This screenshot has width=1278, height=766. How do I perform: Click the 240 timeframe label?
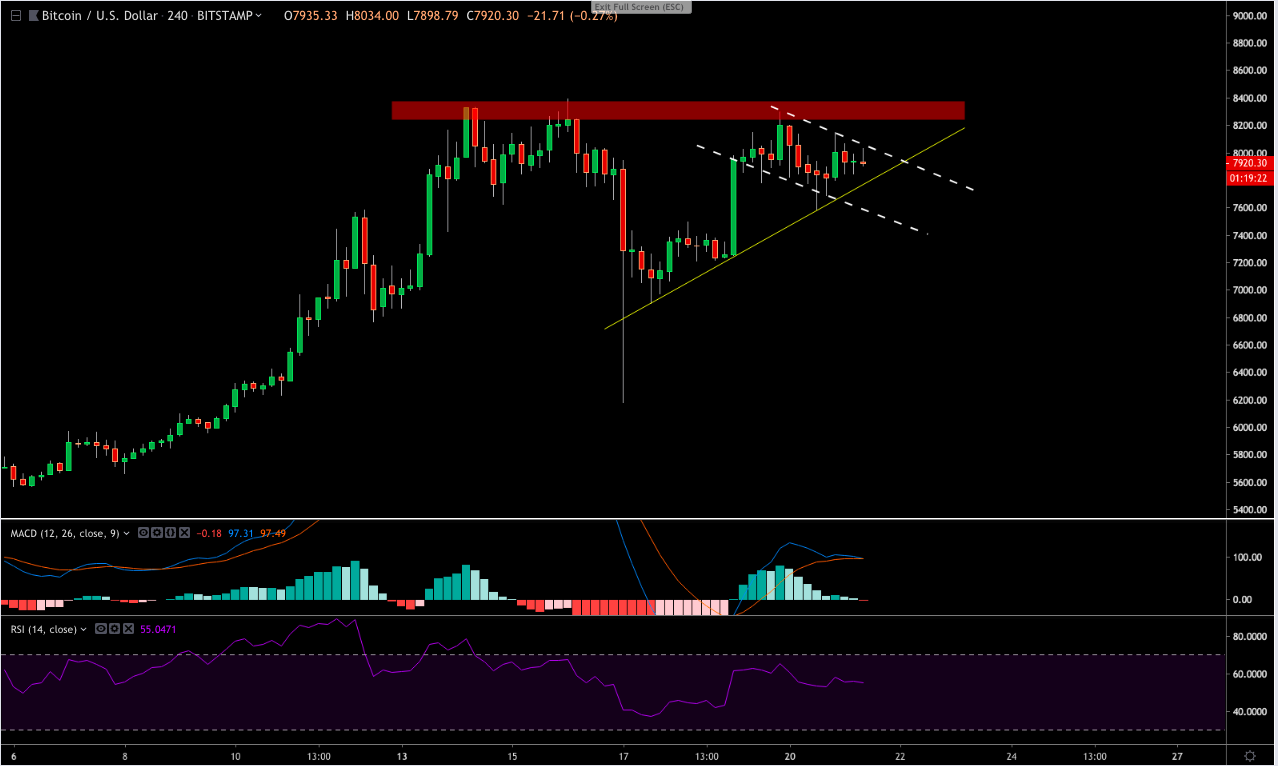click(176, 15)
